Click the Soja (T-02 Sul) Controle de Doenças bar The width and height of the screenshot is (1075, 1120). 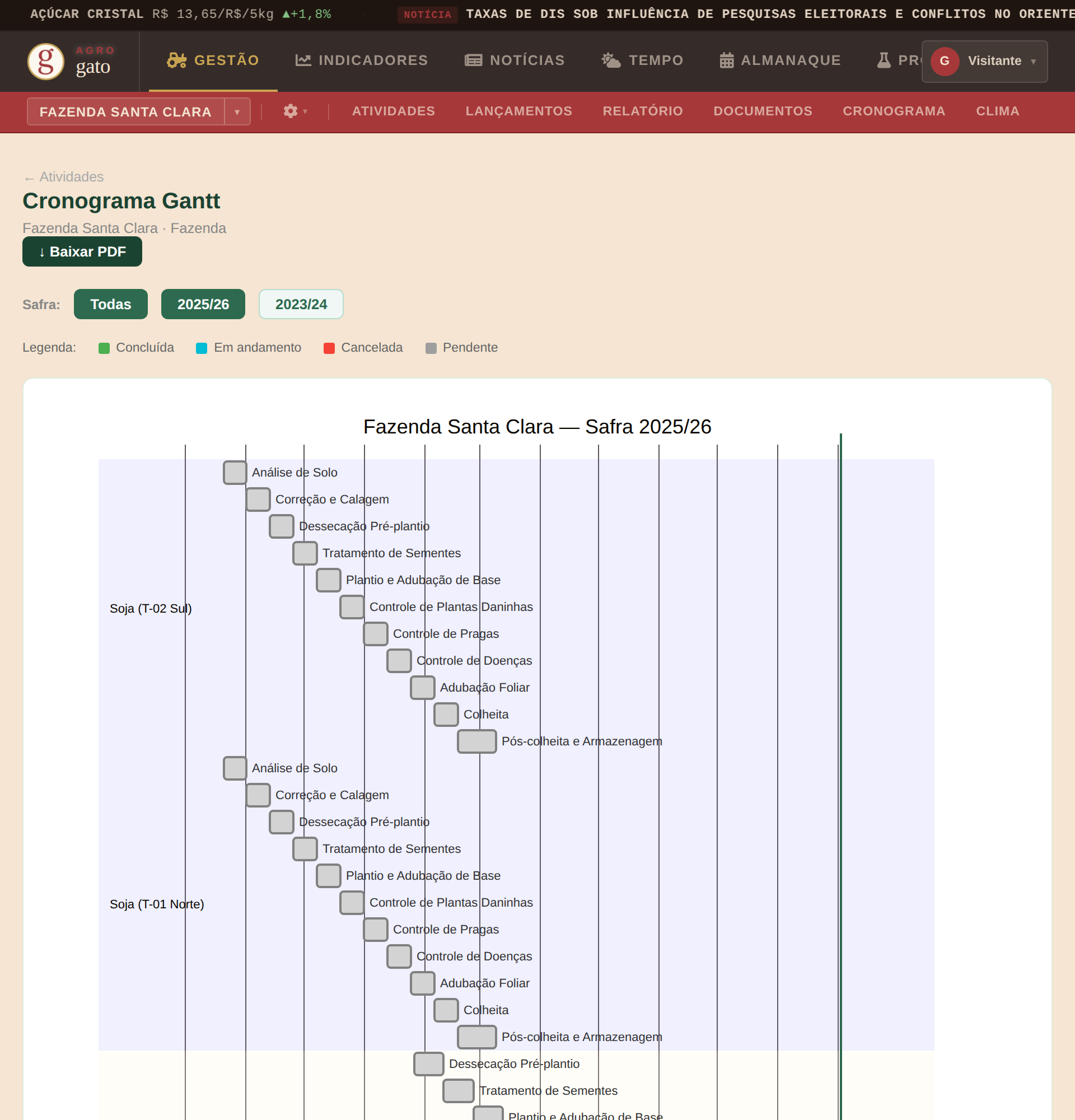[x=399, y=661]
